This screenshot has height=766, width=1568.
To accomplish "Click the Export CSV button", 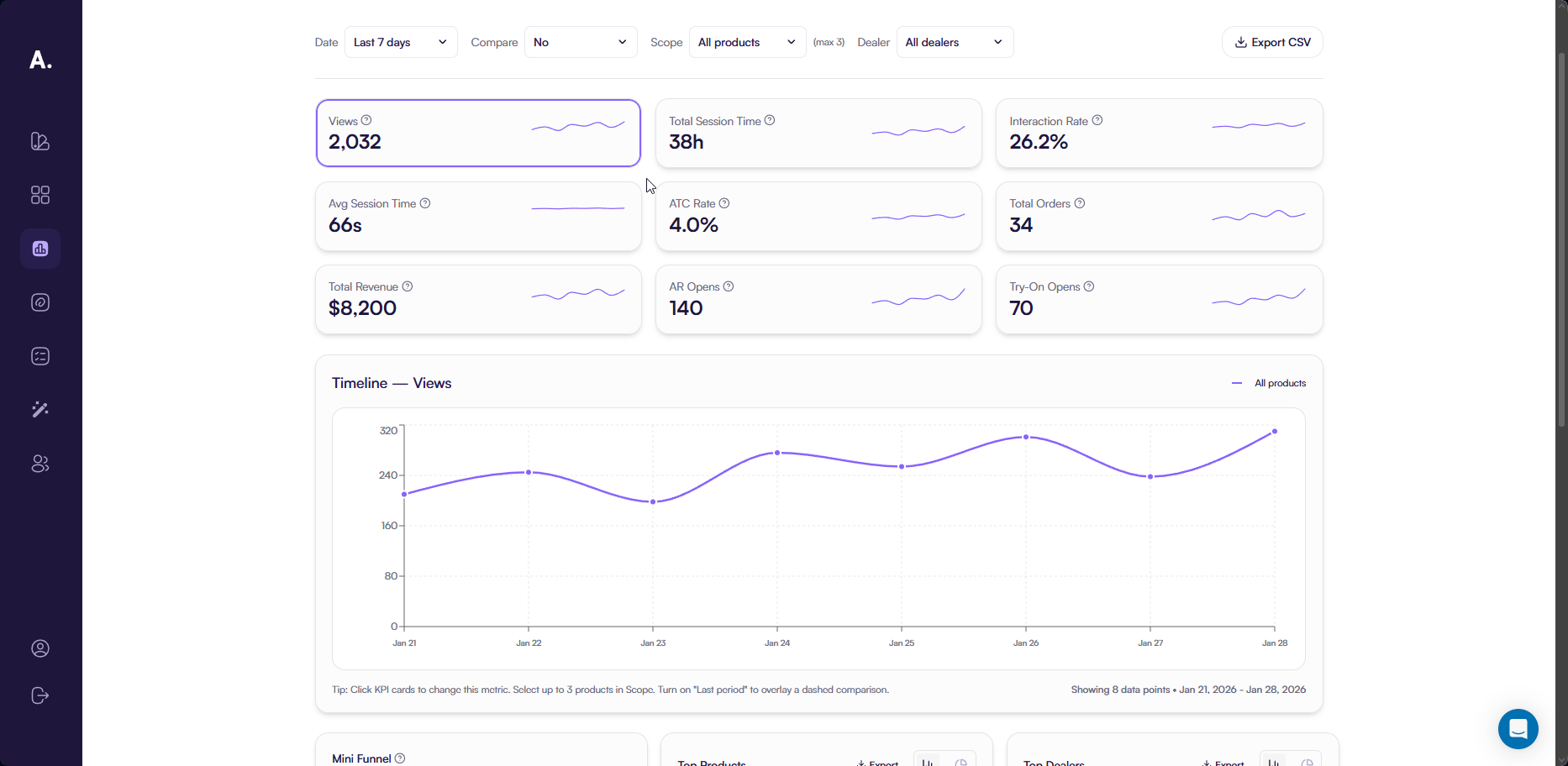I will coord(1272,42).
